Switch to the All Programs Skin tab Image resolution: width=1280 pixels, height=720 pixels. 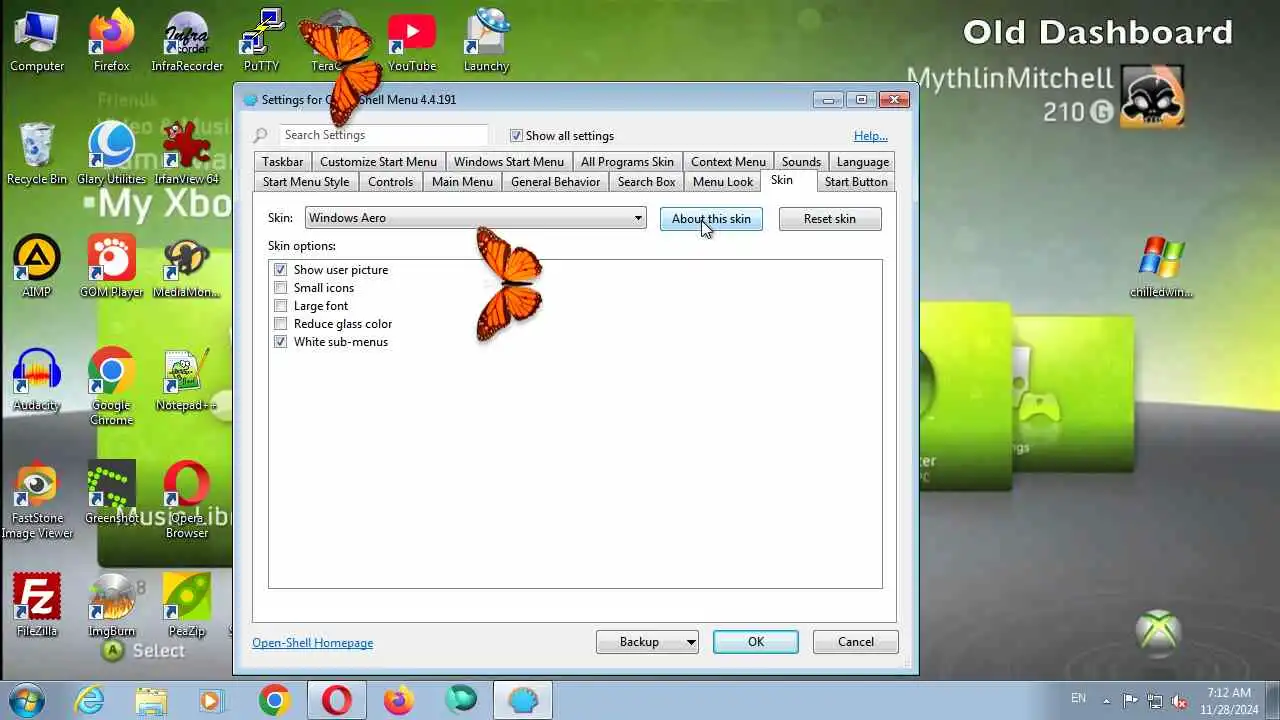pyautogui.click(x=627, y=162)
